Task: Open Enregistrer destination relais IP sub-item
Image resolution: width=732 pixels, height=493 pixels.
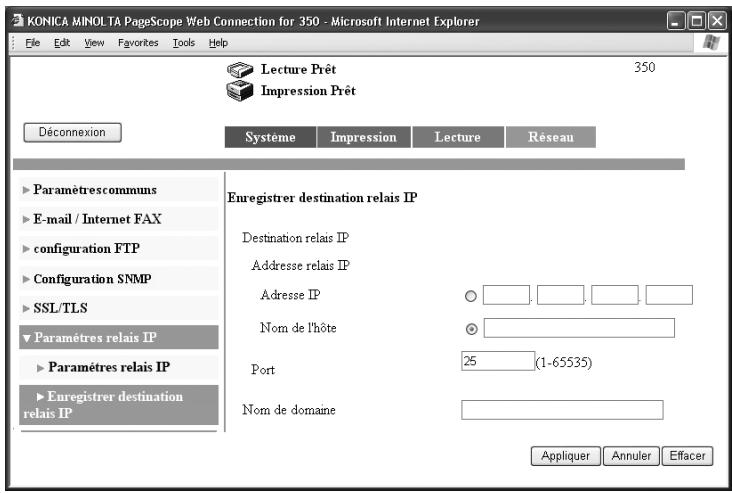Action: click(x=119, y=405)
